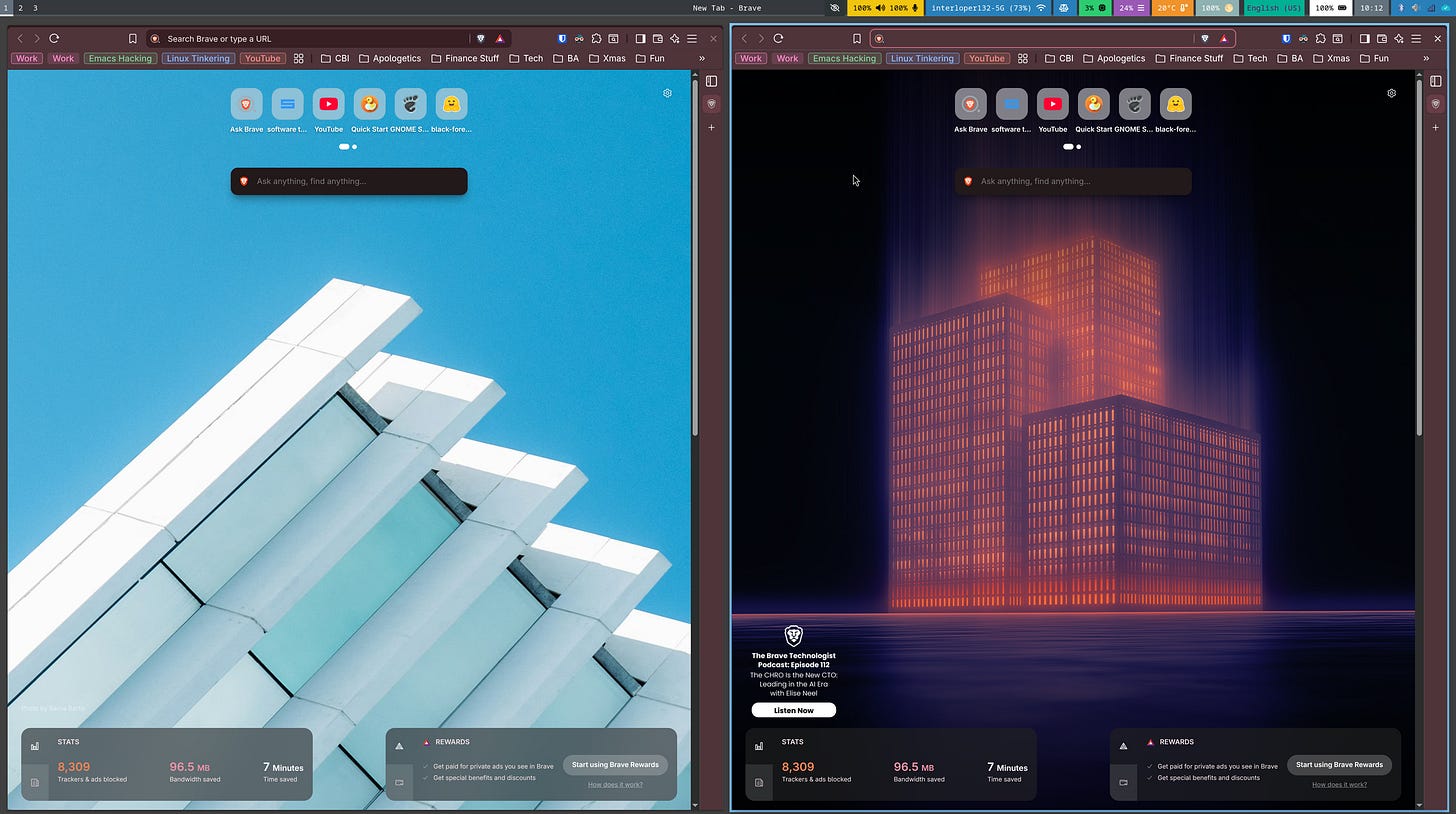
Task: Expand the Emacs Hacking tab group
Action: pos(120,58)
